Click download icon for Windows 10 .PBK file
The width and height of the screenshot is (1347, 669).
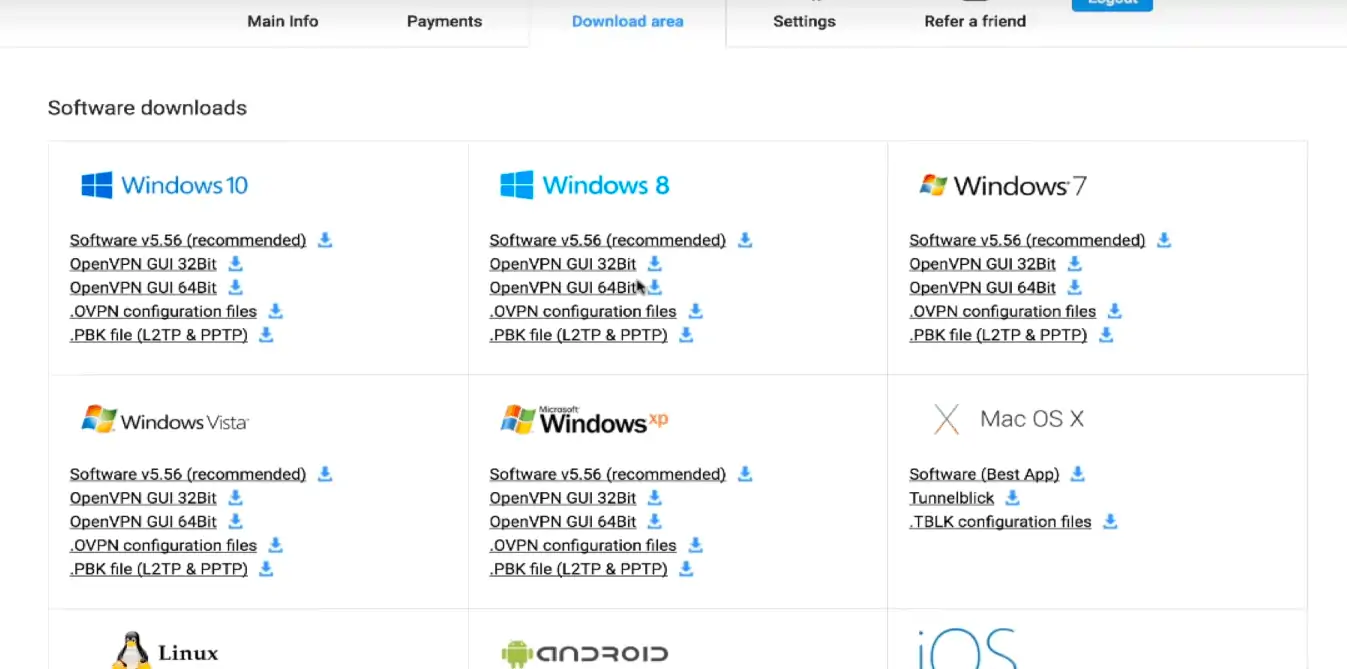tap(266, 335)
